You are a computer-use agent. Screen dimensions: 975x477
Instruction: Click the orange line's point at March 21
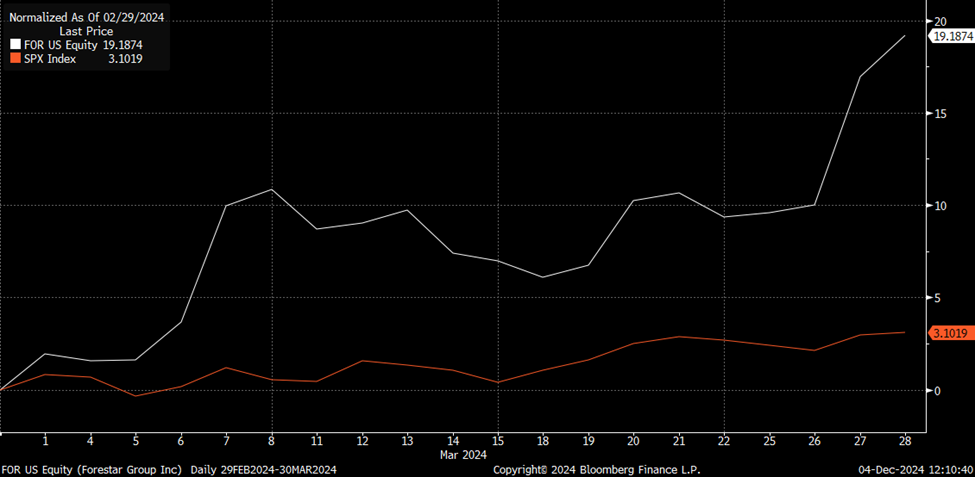point(678,336)
